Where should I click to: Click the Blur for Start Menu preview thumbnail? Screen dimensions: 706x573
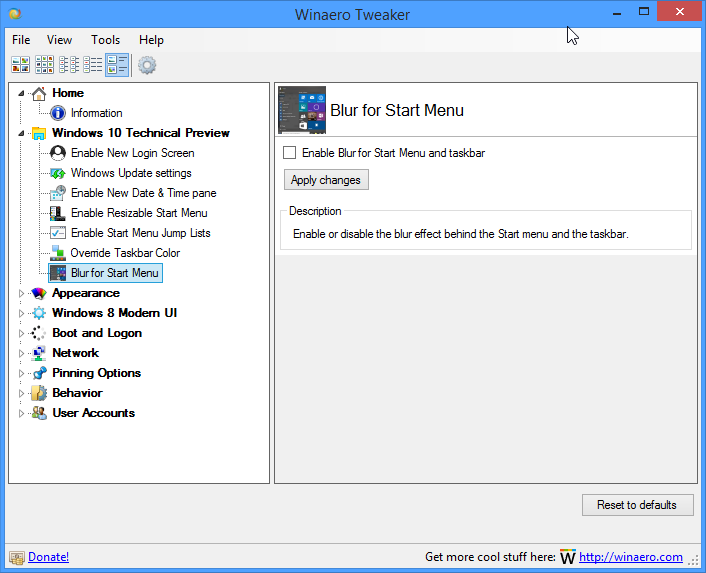click(x=302, y=110)
